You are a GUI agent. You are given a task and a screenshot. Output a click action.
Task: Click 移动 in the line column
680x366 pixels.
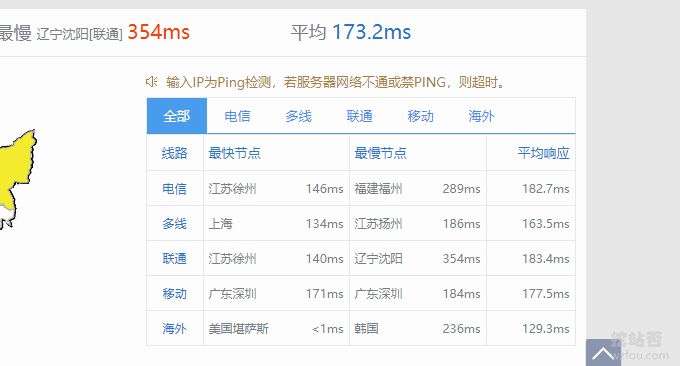(174, 294)
